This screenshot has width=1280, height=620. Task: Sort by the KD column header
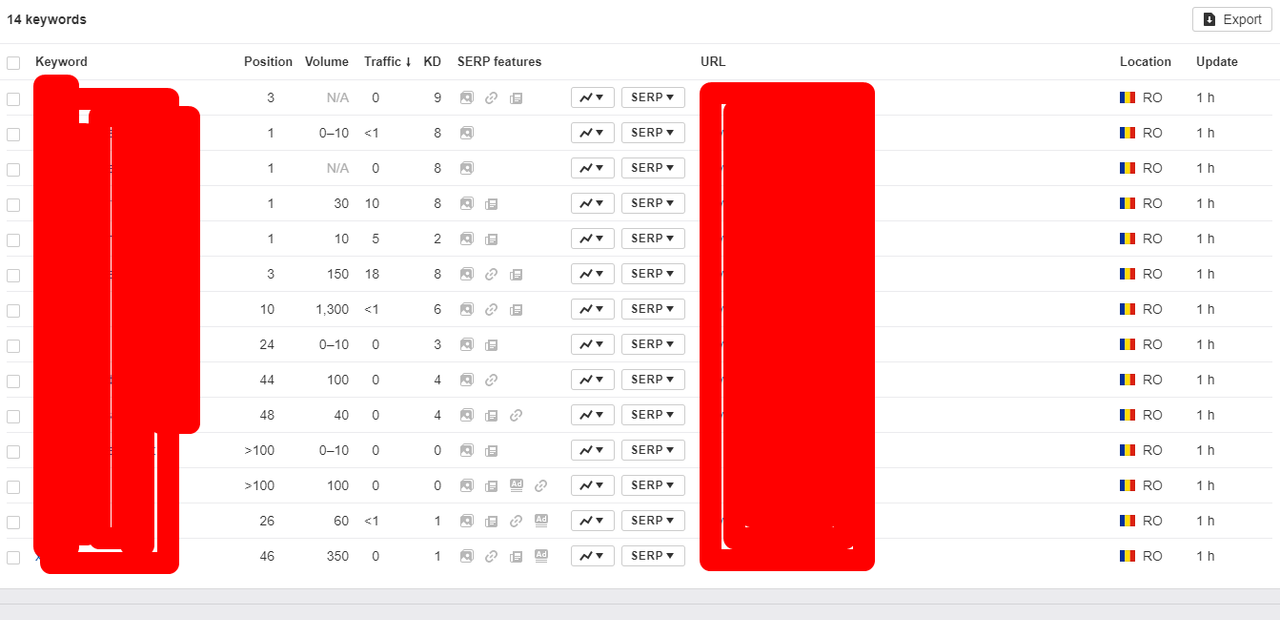(432, 62)
